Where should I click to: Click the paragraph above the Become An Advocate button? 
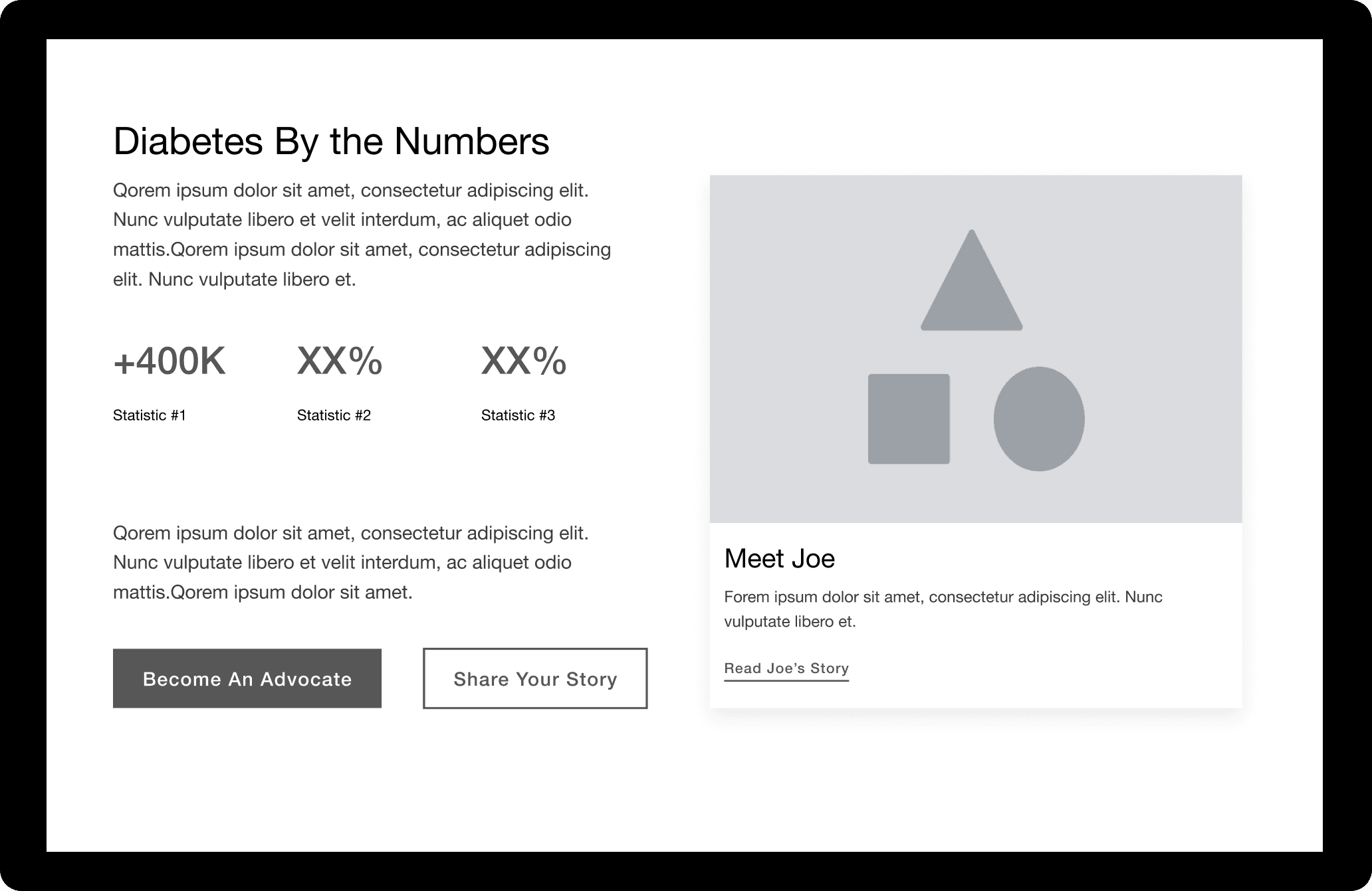(342, 562)
